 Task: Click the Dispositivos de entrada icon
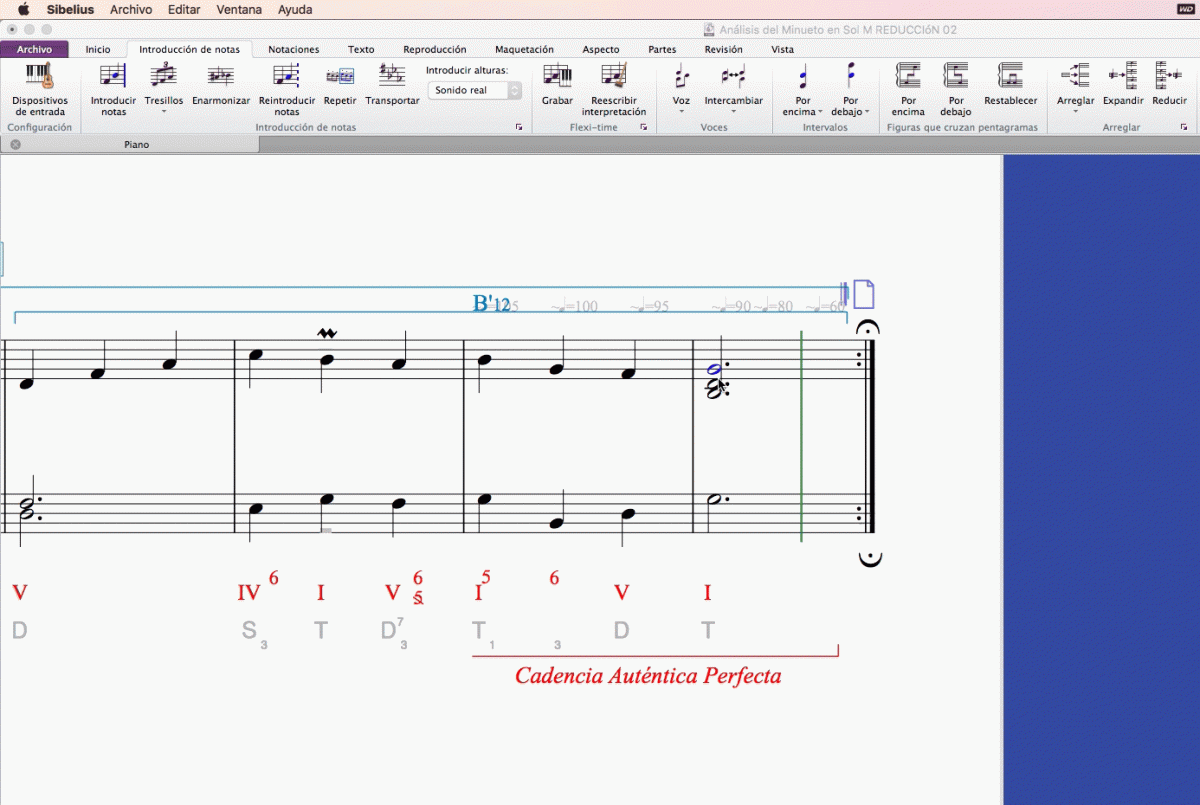pos(40,76)
